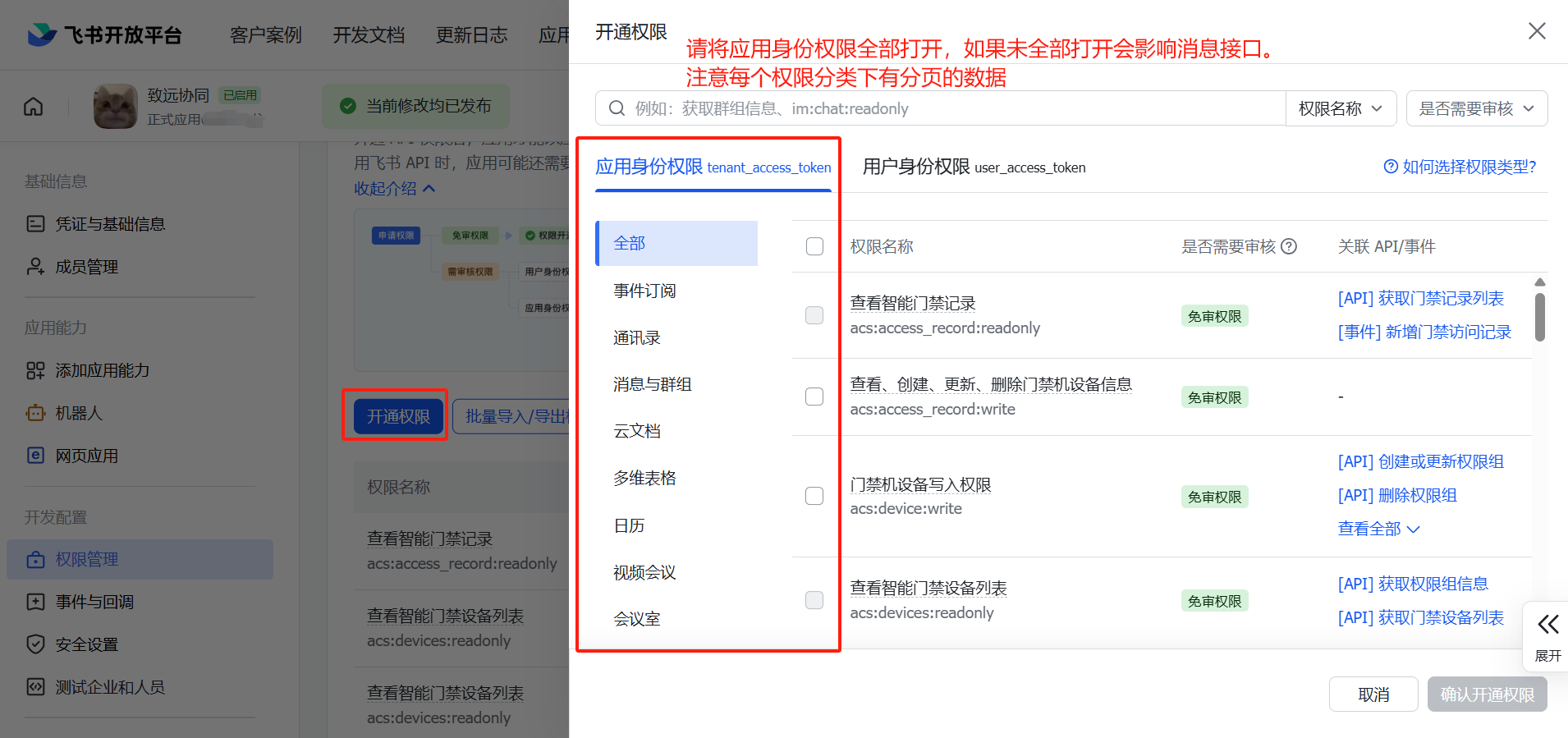Open the 如何选择权限类型? help link

1460,167
